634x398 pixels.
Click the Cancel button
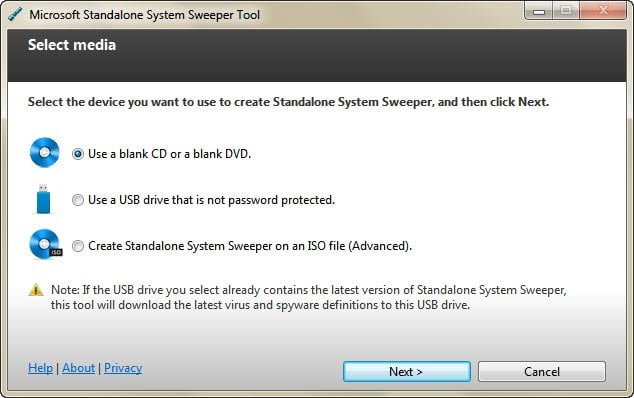tap(542, 372)
